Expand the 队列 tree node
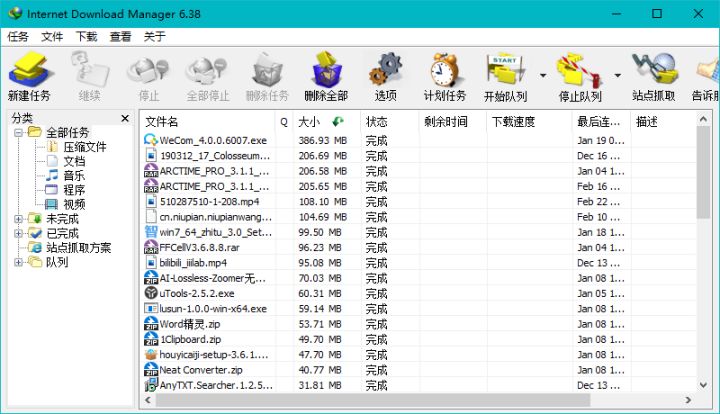Screen dimensions: 720x414 (18, 263)
